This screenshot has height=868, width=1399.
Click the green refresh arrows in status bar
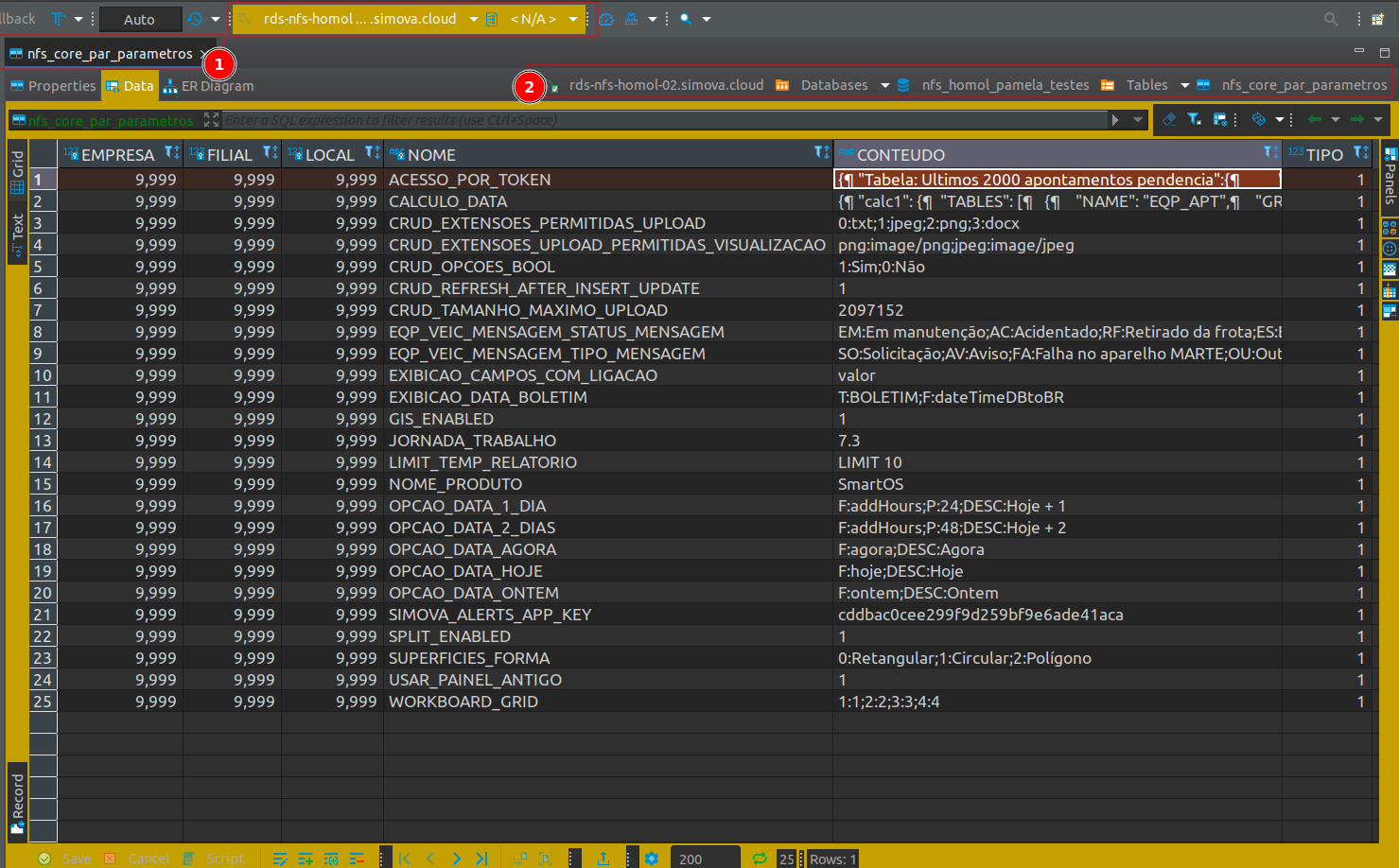pos(759,859)
